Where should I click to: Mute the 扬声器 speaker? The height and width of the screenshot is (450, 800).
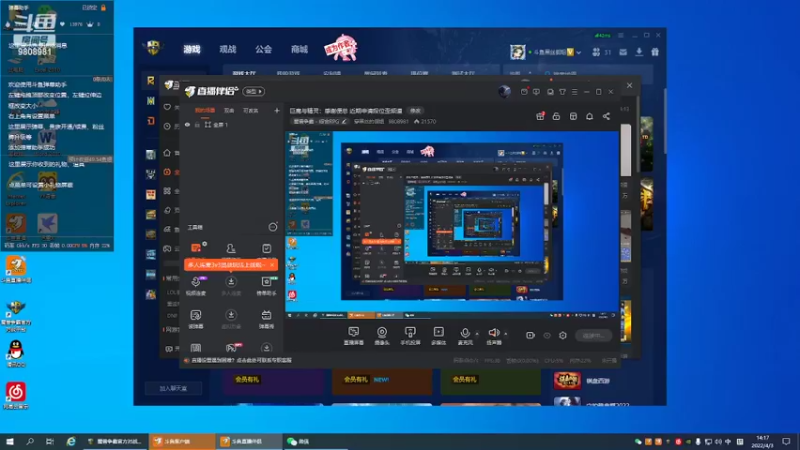click(493, 336)
